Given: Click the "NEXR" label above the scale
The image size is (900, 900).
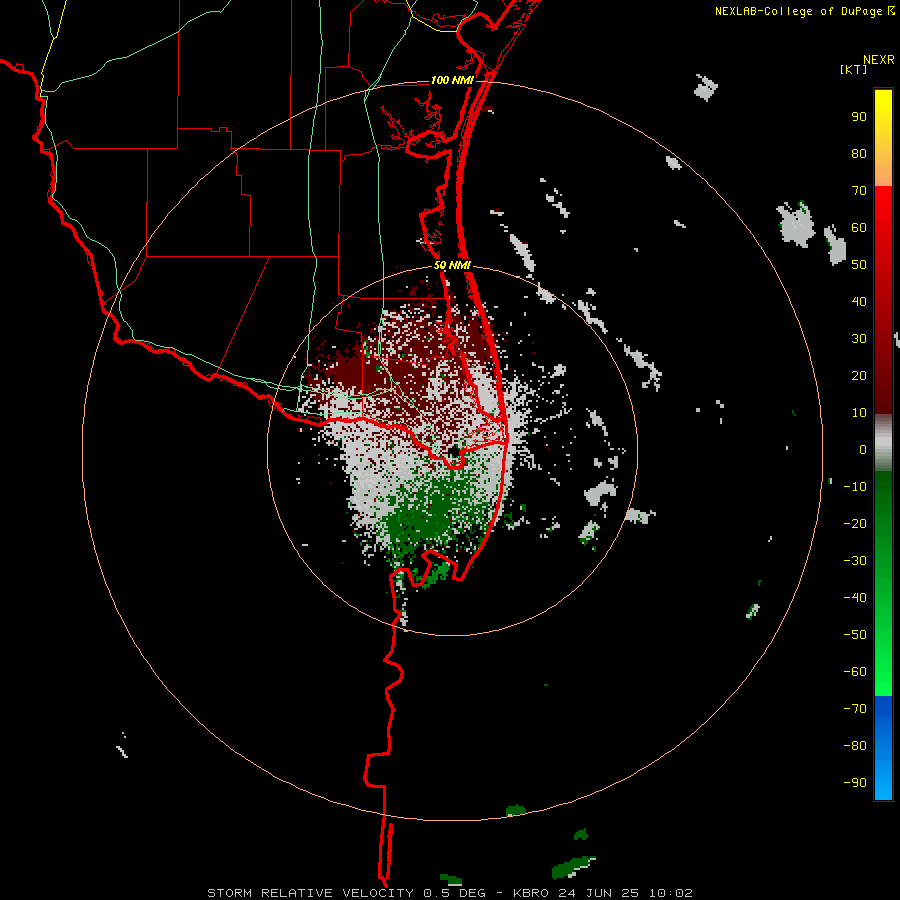Looking at the screenshot, I should coord(879,60).
